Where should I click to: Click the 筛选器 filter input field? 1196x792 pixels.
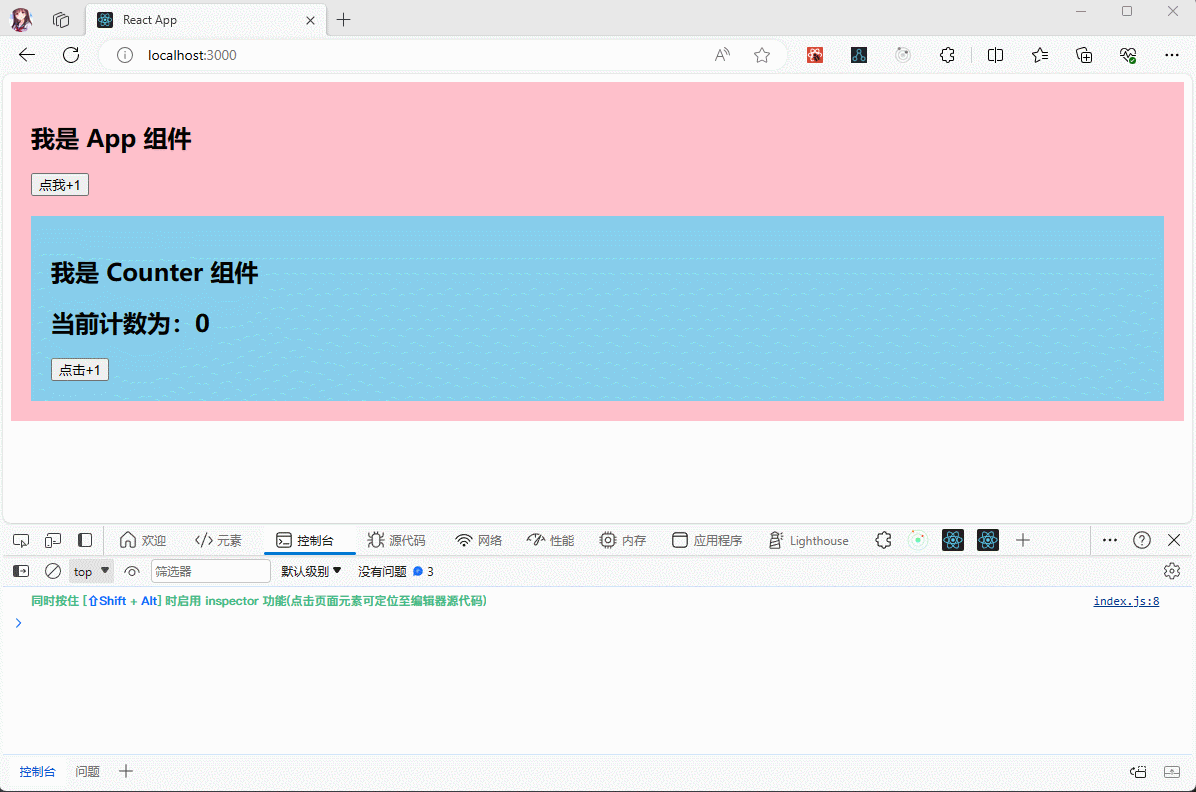click(210, 571)
